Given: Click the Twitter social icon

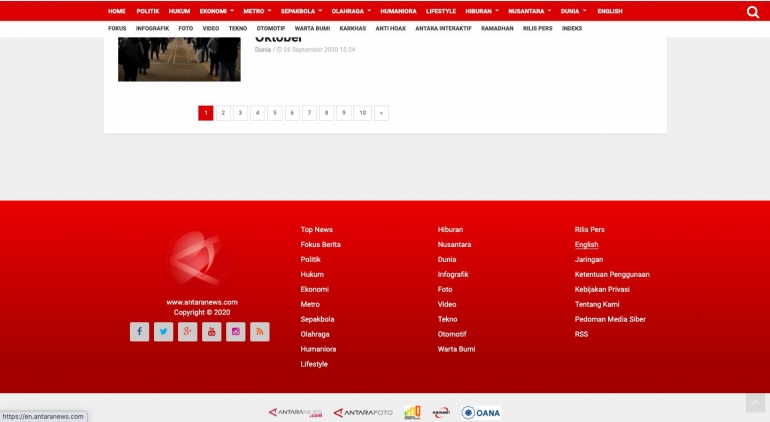Looking at the screenshot, I should point(163,332).
